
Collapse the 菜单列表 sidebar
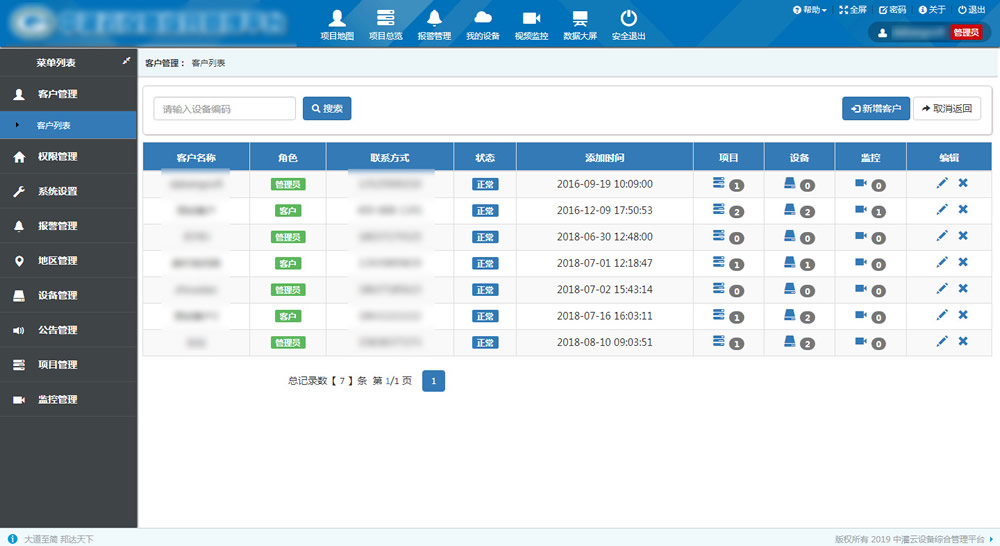click(x=126, y=62)
